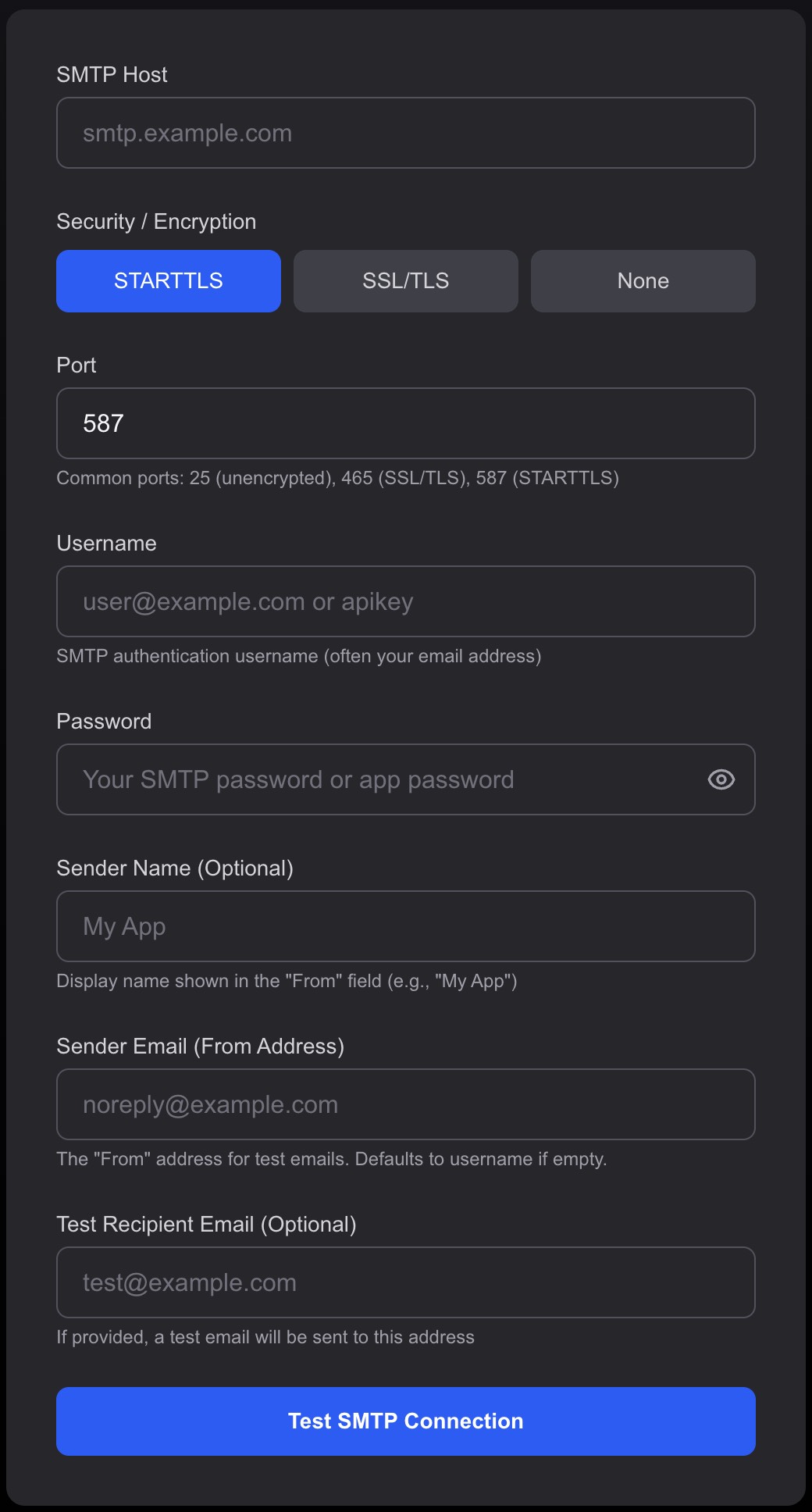Click the common ports hint text
The width and height of the screenshot is (812, 1512).
[x=337, y=478]
